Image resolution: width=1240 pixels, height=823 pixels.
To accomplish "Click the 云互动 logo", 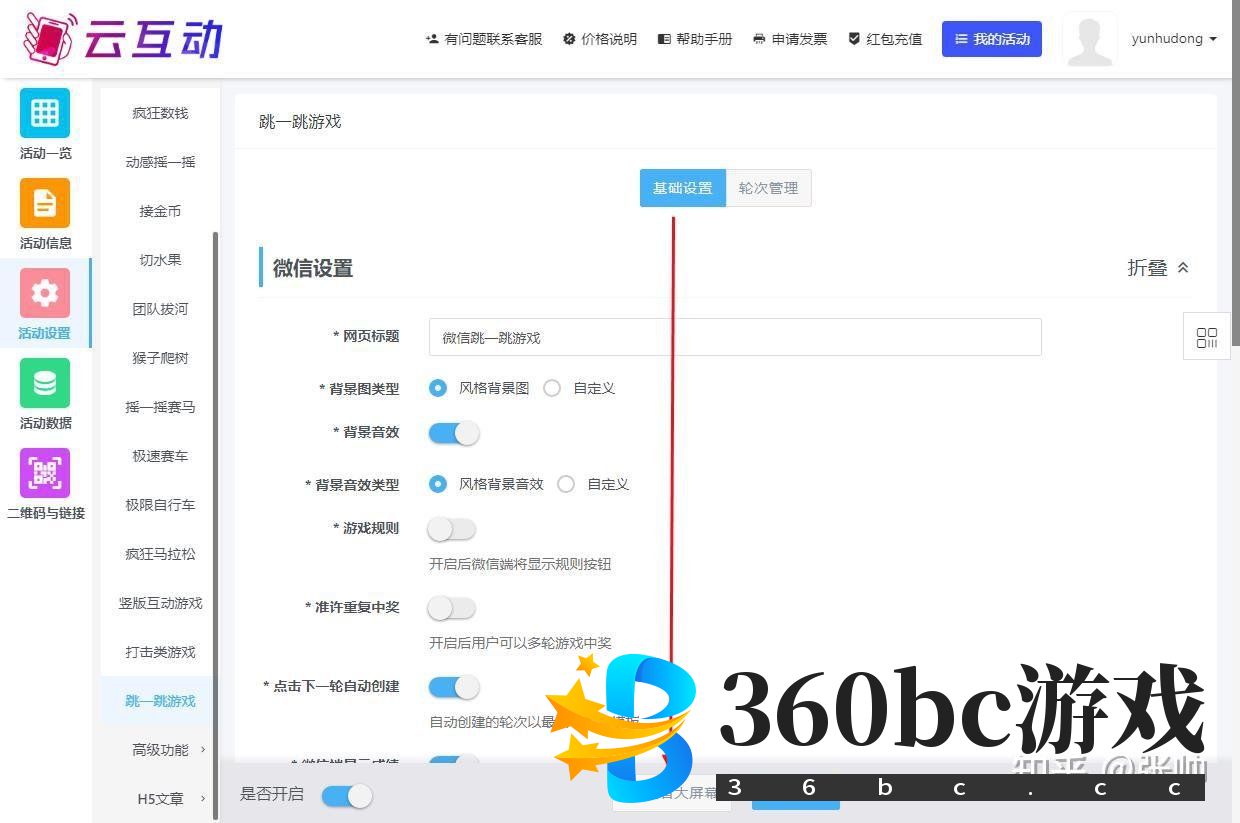I will pos(122,39).
